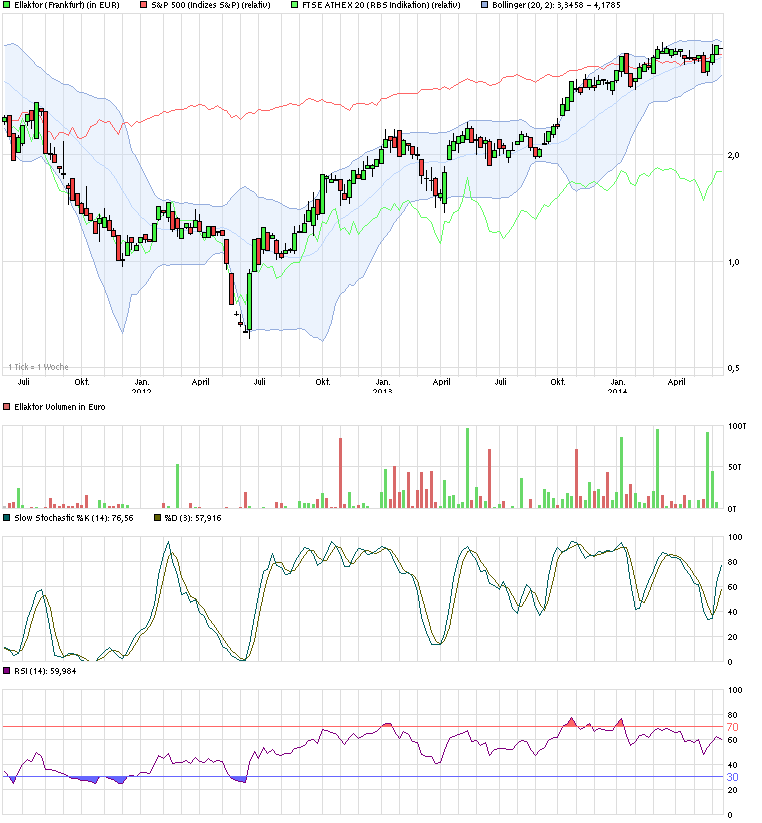Click the 2012 year marker on time axis
The height and width of the screenshot is (823, 762).
click(142, 391)
